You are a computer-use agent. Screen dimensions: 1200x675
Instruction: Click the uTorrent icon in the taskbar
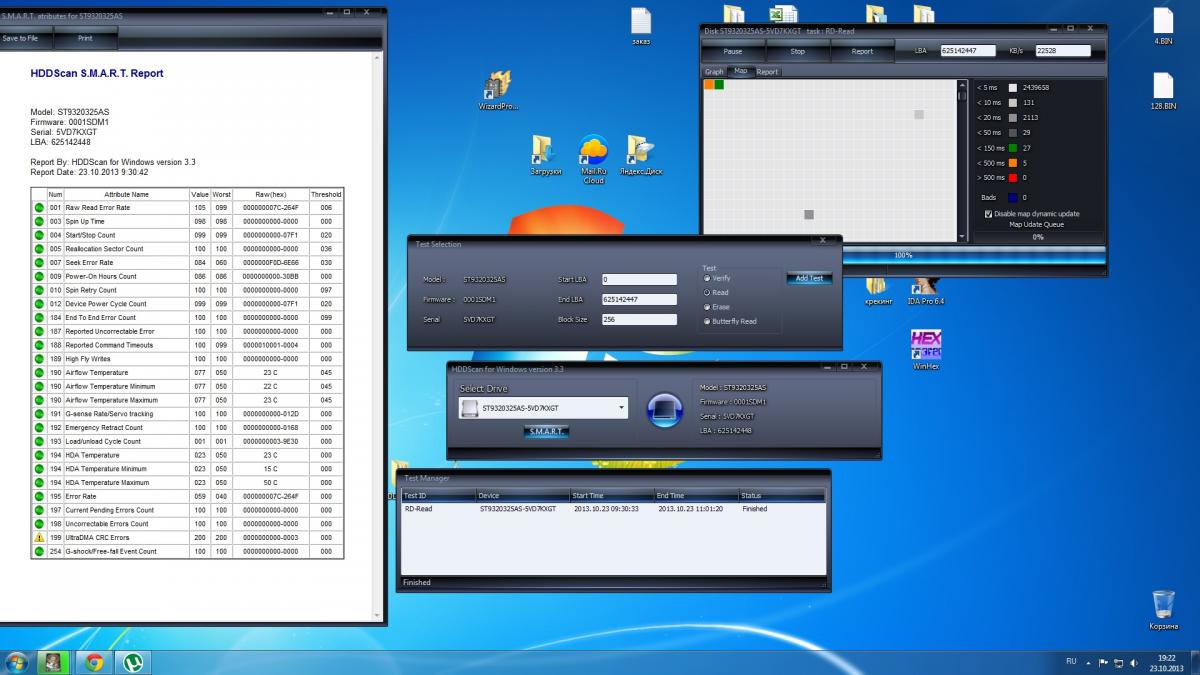point(131,661)
